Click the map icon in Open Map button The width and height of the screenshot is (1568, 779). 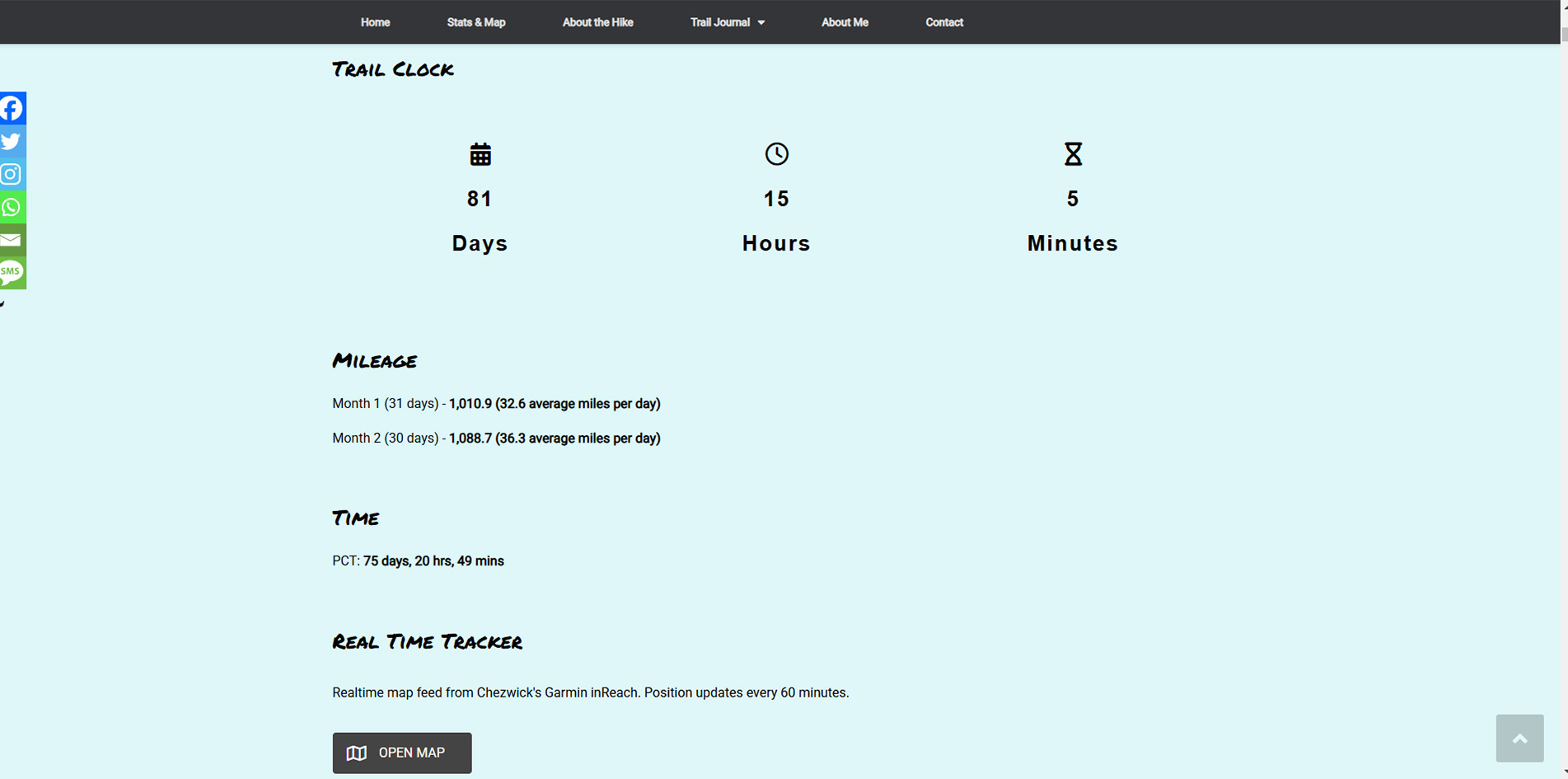click(x=357, y=753)
